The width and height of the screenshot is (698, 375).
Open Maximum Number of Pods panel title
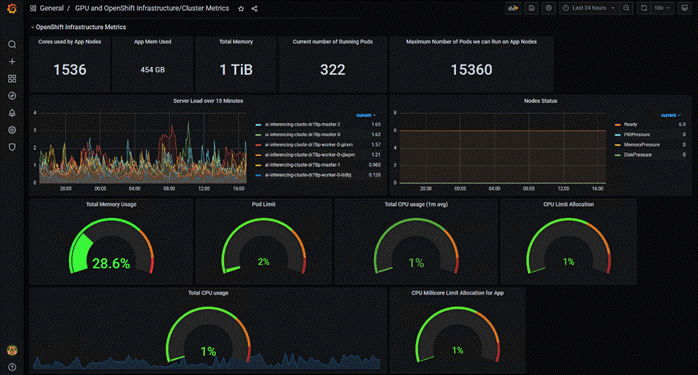pyautogui.click(x=471, y=42)
